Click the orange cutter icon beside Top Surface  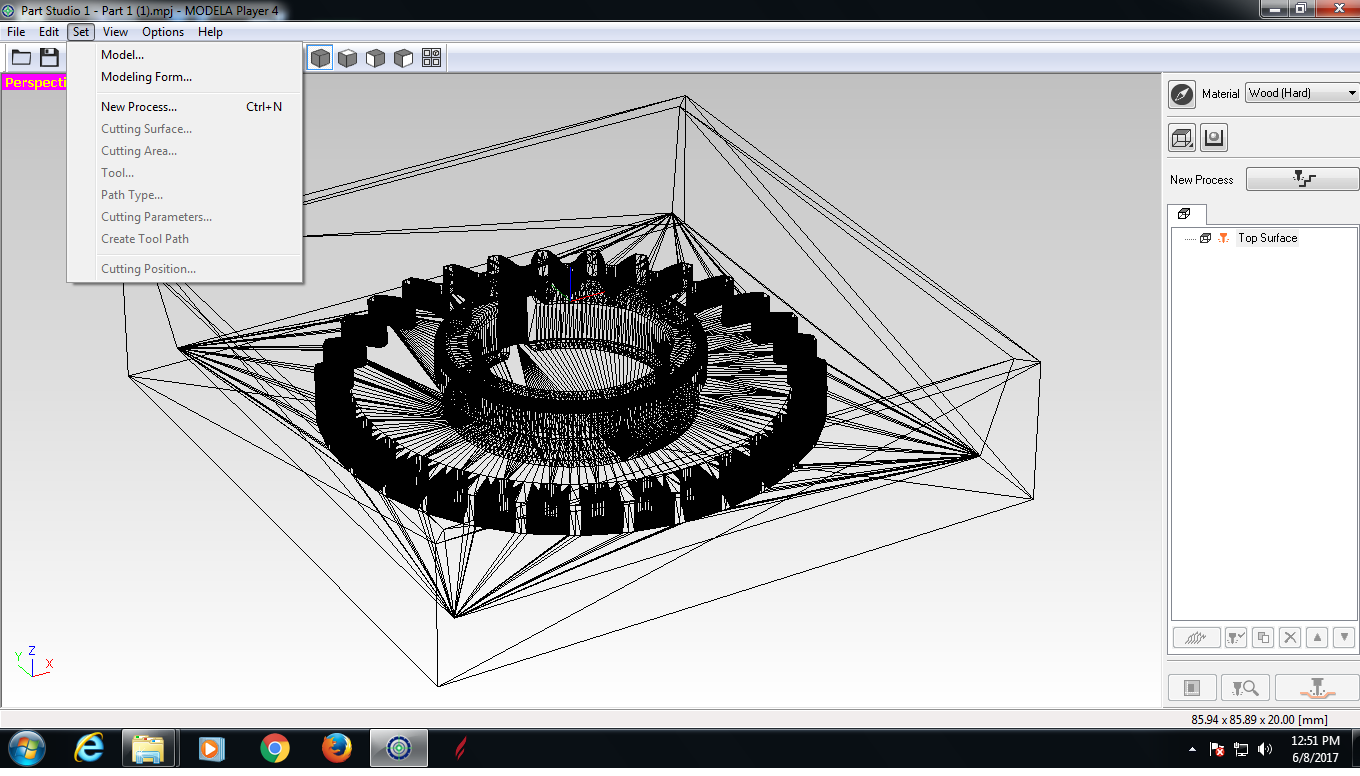pyautogui.click(x=1223, y=238)
